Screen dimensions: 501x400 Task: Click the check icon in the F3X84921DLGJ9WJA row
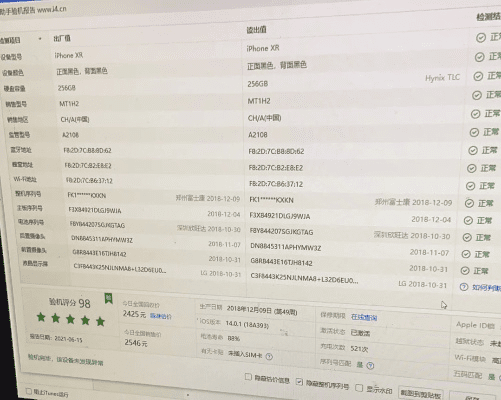[468, 220]
